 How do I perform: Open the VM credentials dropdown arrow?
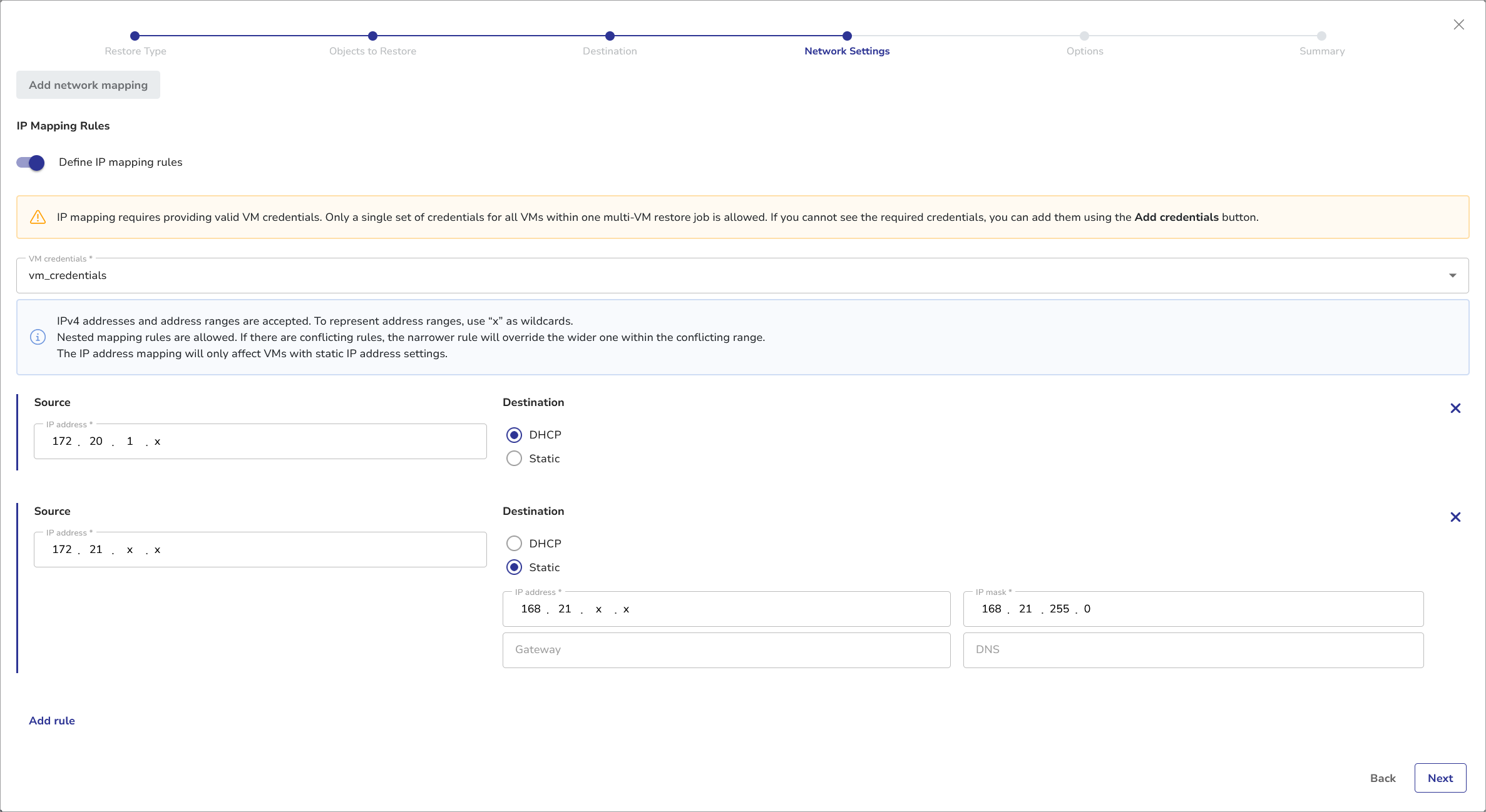coord(1452,276)
